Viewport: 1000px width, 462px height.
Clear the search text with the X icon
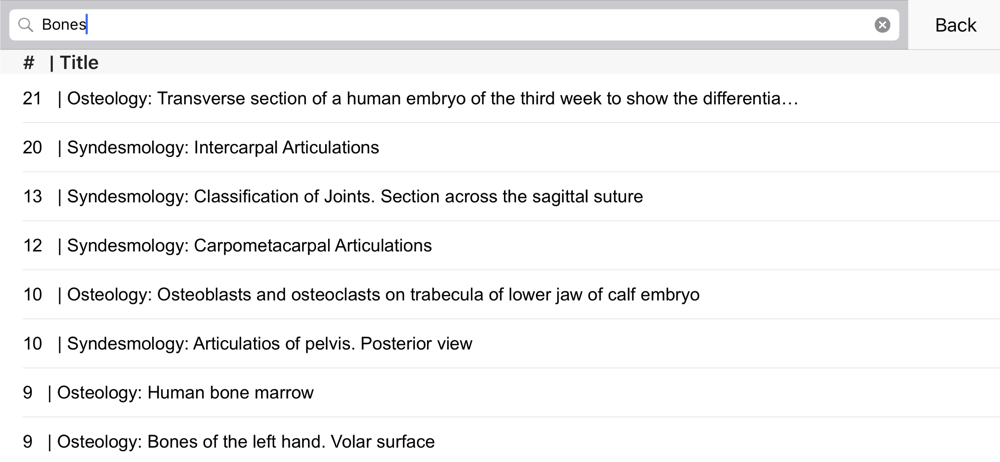coord(882,25)
